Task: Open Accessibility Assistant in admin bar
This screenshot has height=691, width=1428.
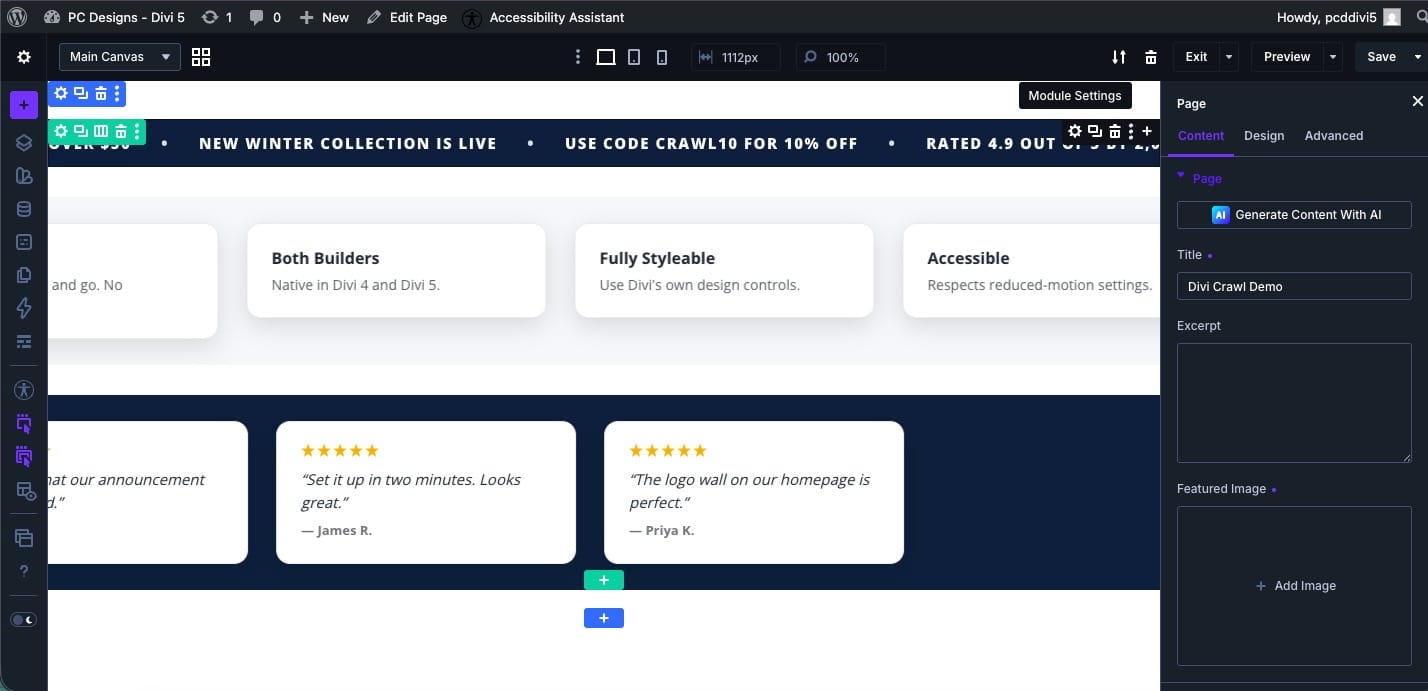Action: point(544,17)
